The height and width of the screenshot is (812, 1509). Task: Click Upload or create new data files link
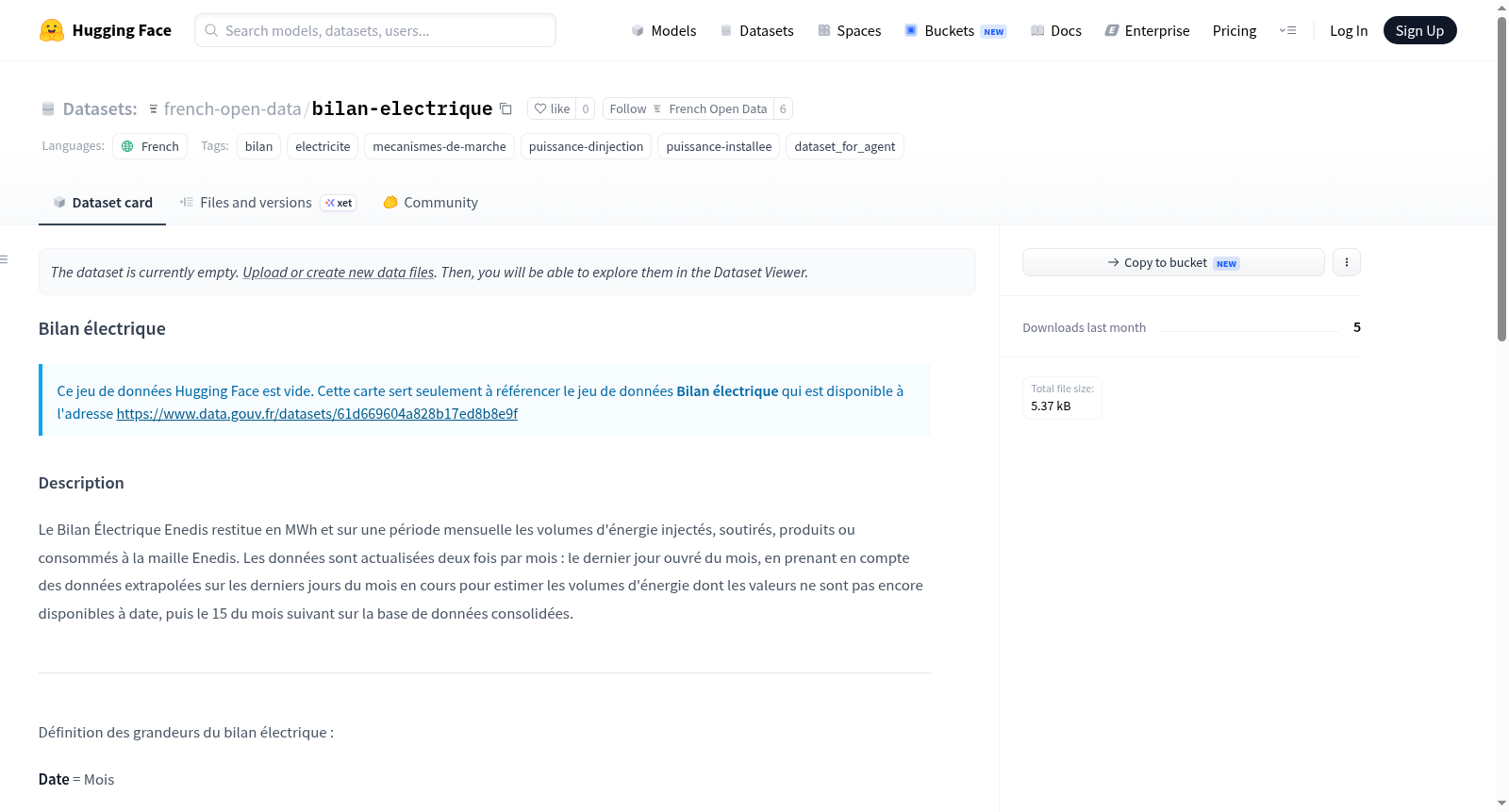click(x=339, y=273)
